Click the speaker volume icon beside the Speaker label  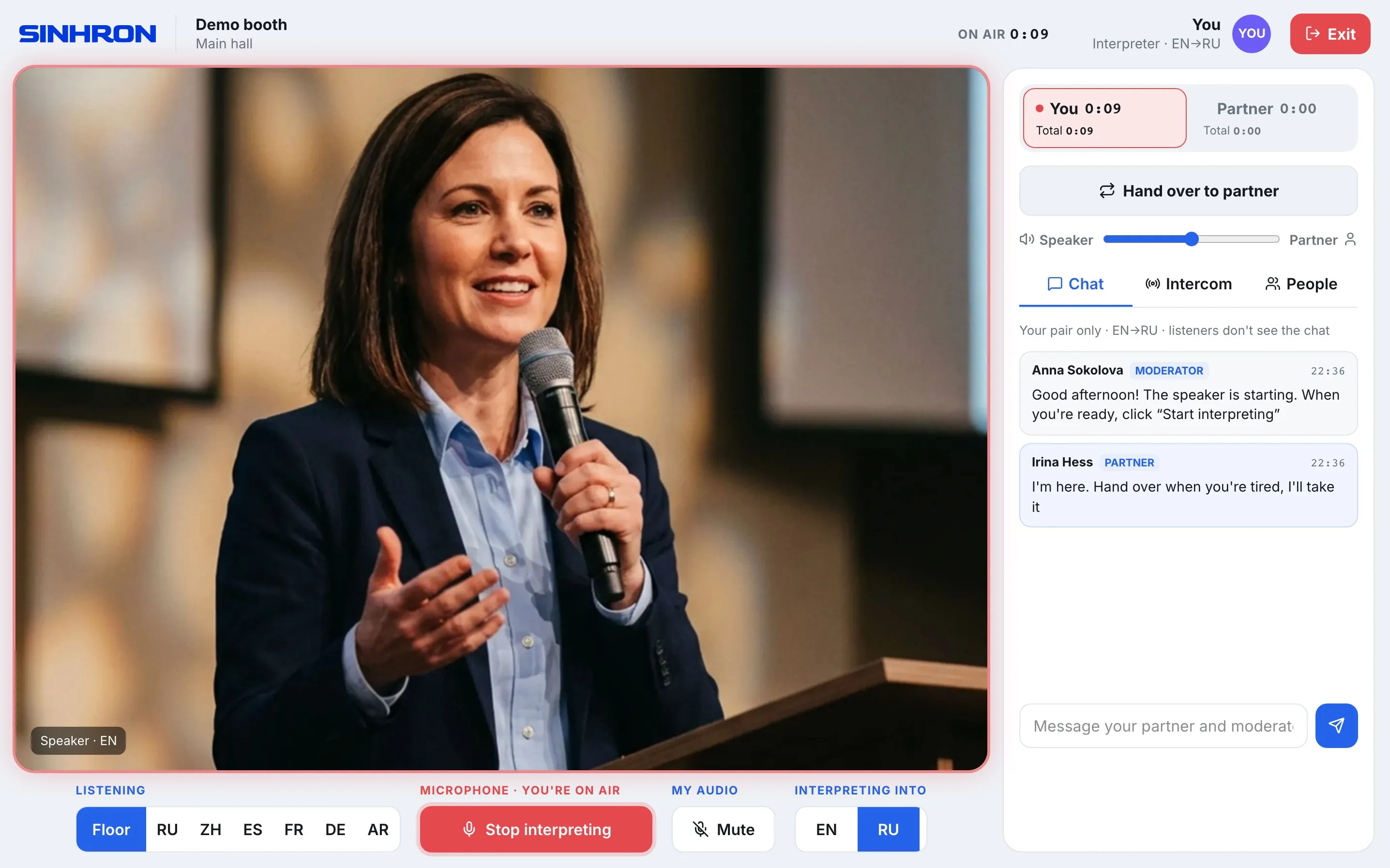click(1027, 239)
